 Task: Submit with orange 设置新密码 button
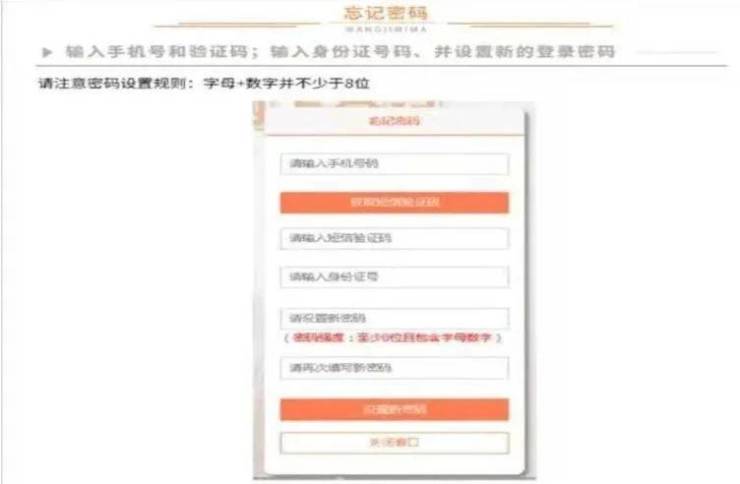click(394, 409)
